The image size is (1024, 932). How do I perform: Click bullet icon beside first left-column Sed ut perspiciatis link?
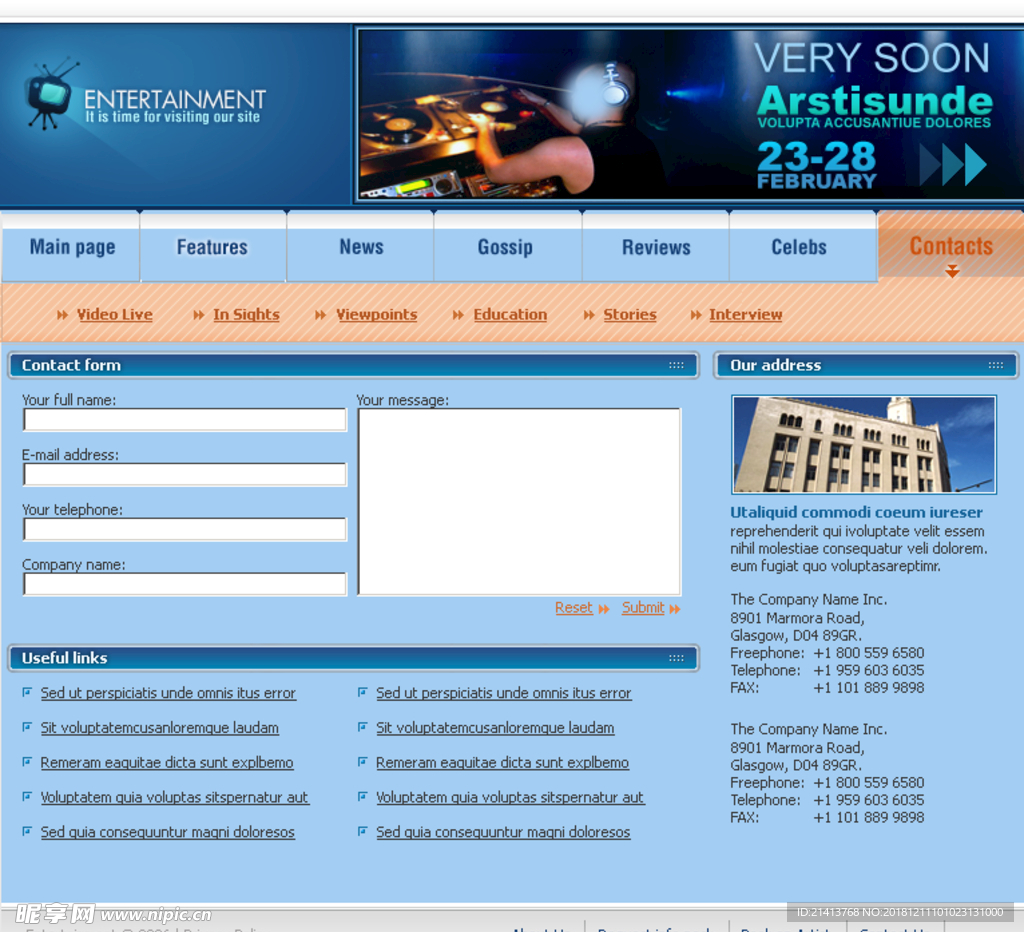(x=27, y=692)
